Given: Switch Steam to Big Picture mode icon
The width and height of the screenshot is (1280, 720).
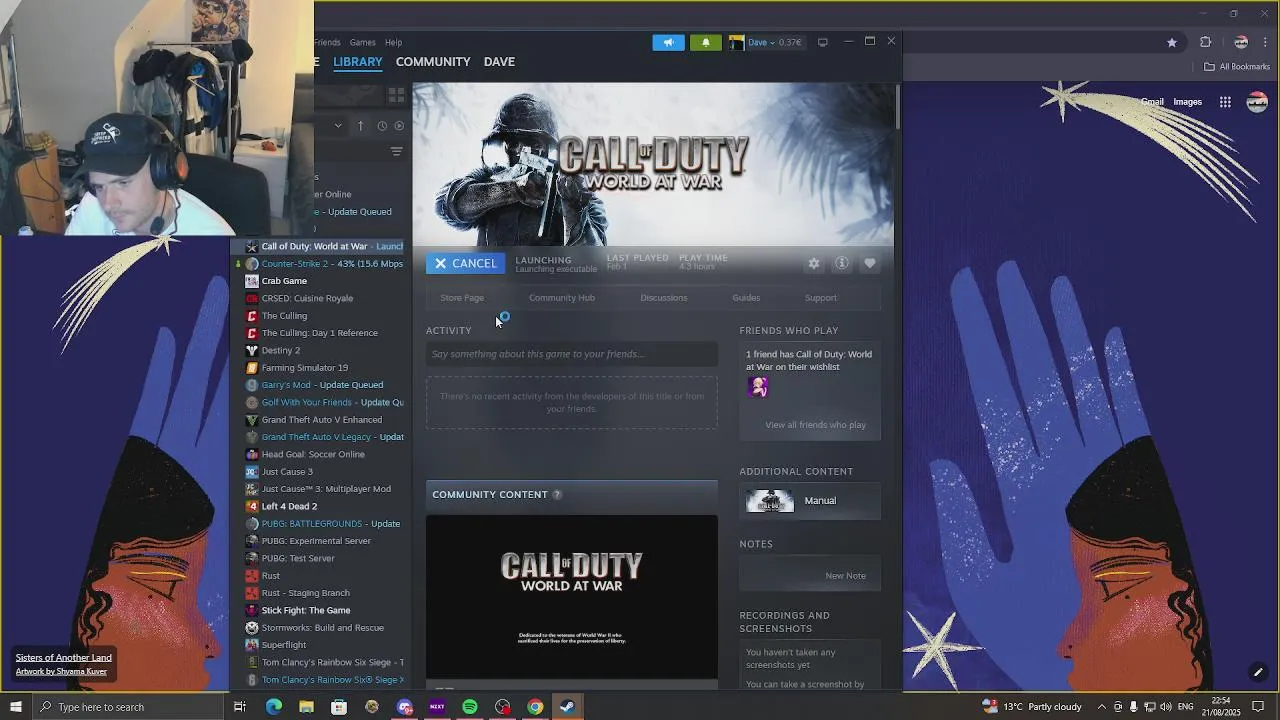Looking at the screenshot, I should (823, 42).
